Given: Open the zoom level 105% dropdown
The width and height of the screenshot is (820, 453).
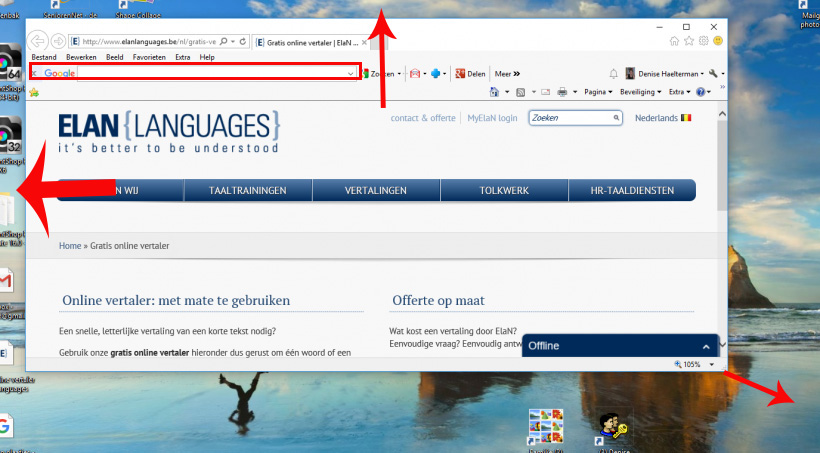Looking at the screenshot, I should coord(711,364).
